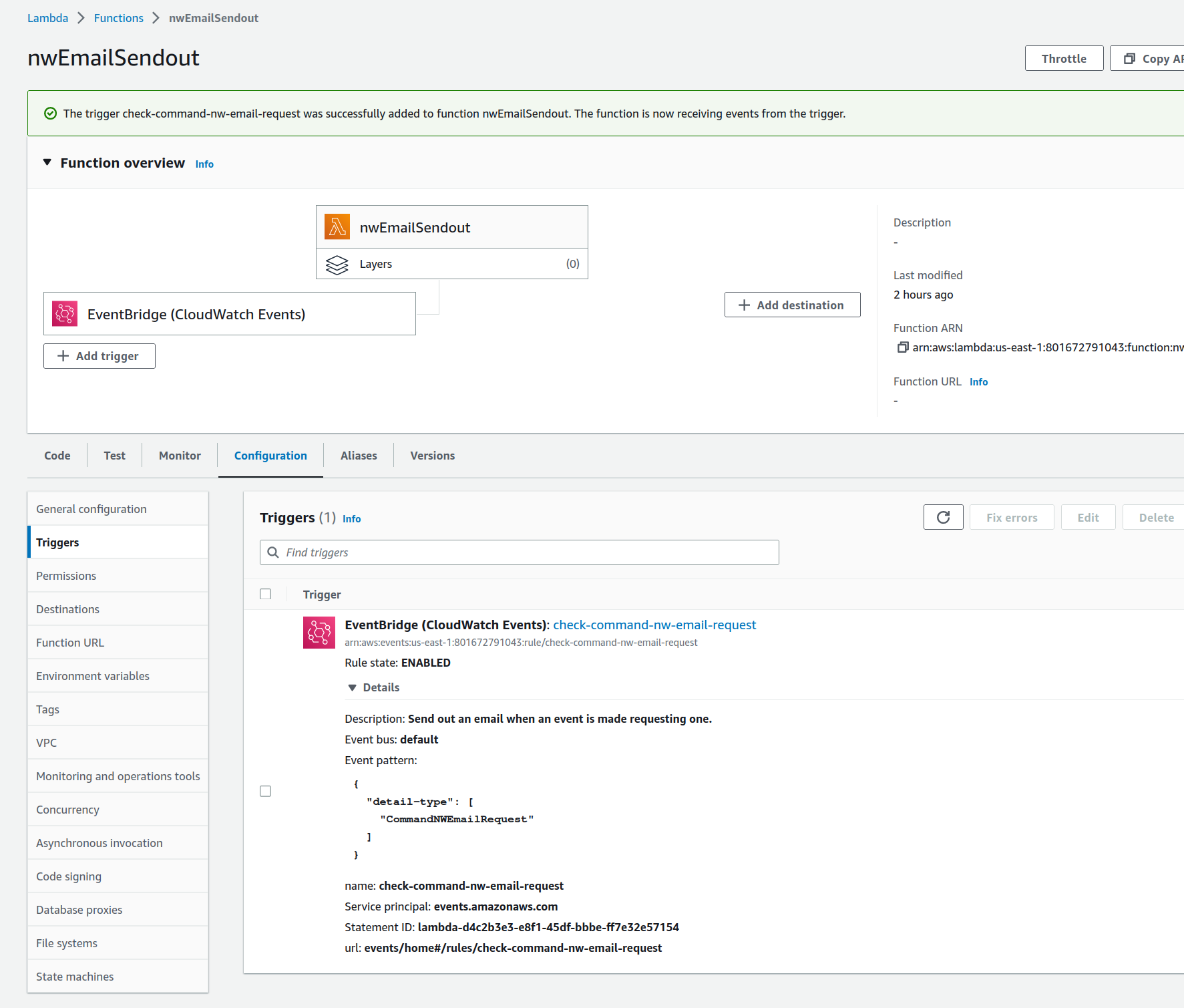Click the plus icon on Add destination

coord(745,305)
